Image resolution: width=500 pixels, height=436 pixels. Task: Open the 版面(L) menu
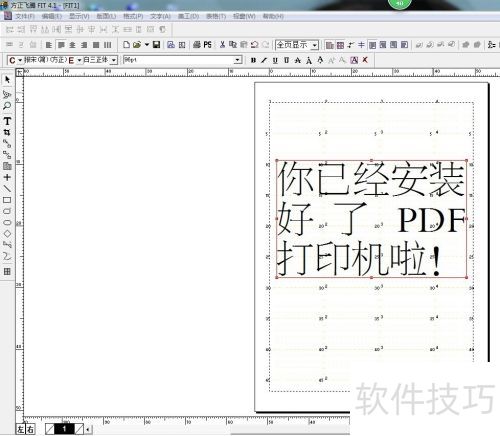[106, 16]
